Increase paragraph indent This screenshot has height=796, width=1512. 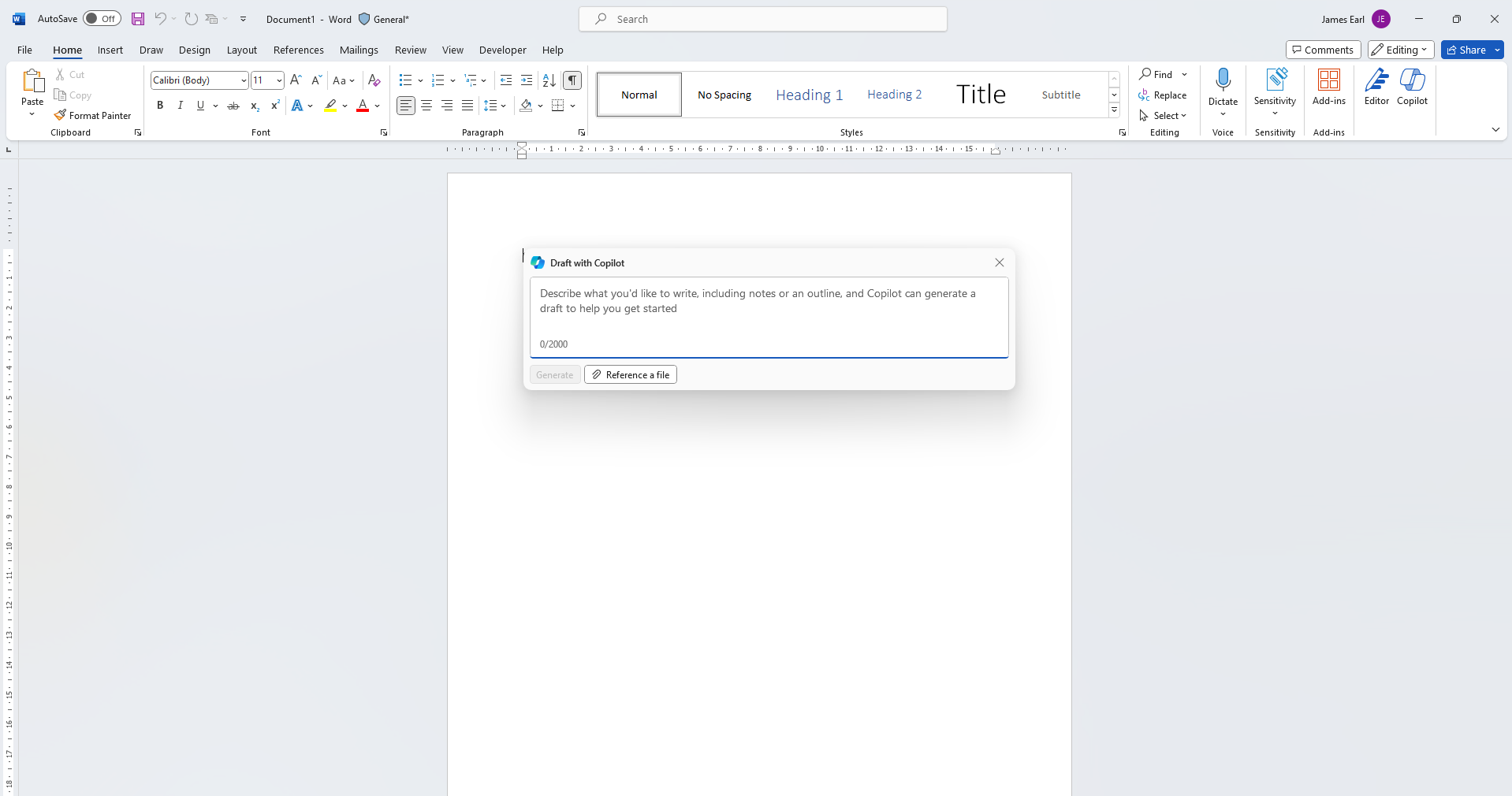(x=527, y=80)
